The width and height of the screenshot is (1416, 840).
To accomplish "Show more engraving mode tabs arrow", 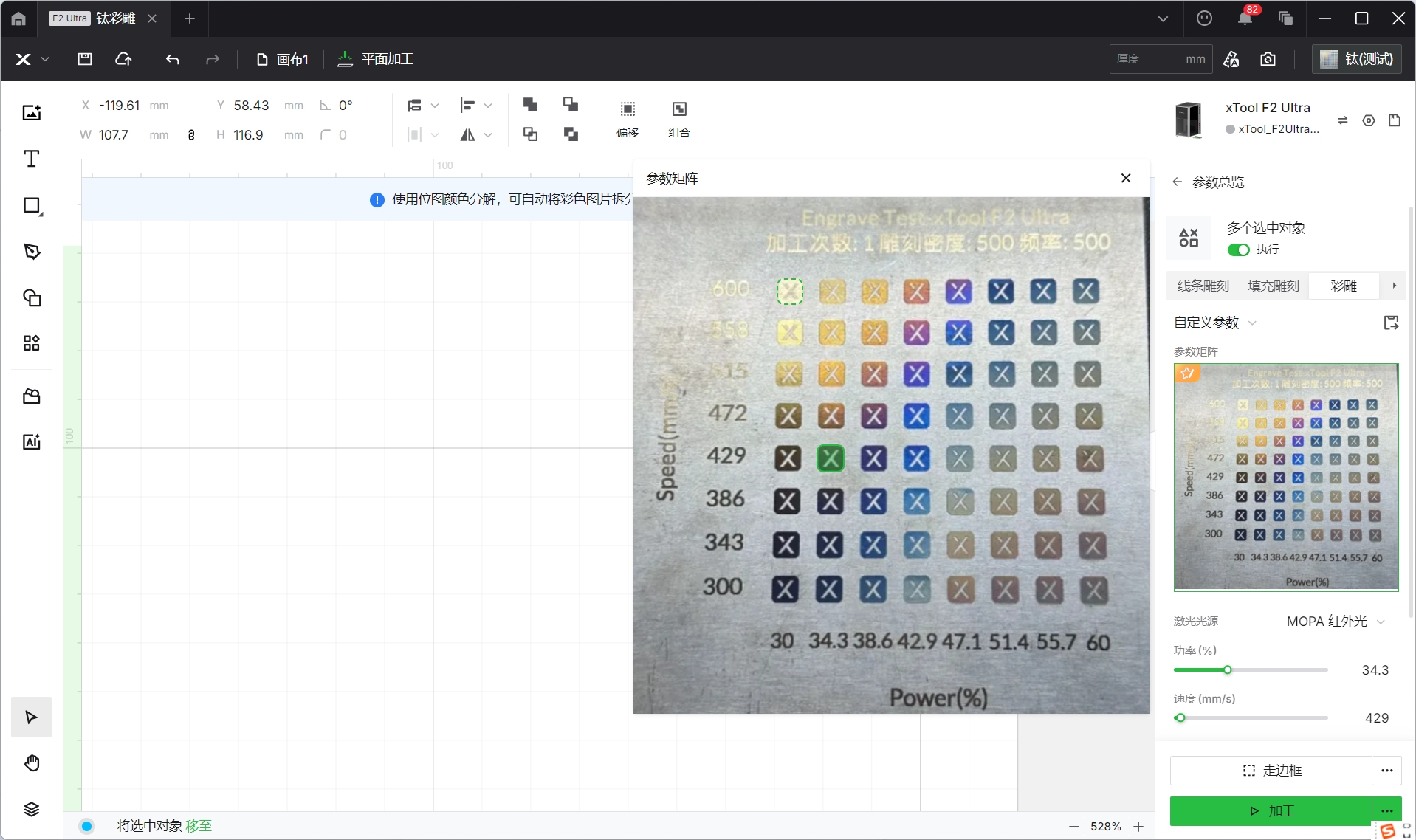I will tap(1394, 286).
